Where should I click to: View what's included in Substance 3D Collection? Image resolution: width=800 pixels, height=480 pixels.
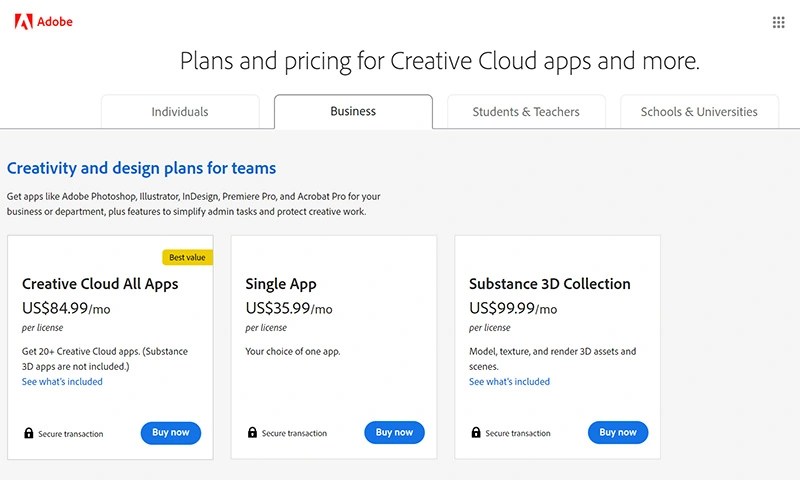pos(509,382)
